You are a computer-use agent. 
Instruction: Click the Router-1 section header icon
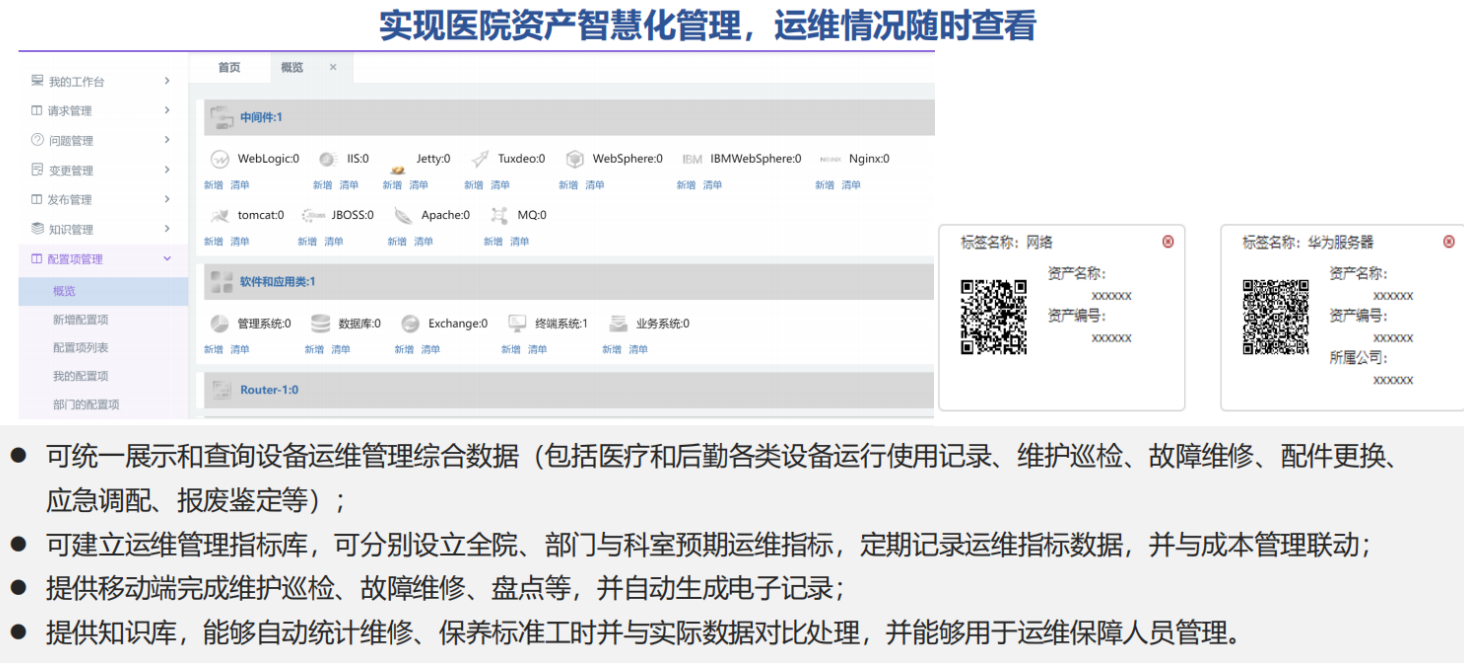[x=221, y=390]
